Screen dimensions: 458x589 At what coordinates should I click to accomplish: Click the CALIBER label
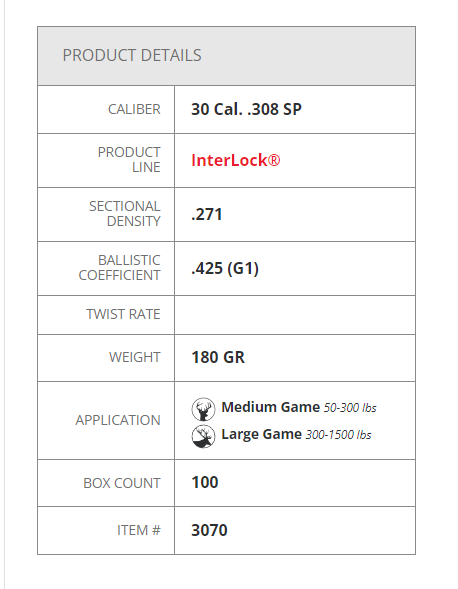coord(134,109)
